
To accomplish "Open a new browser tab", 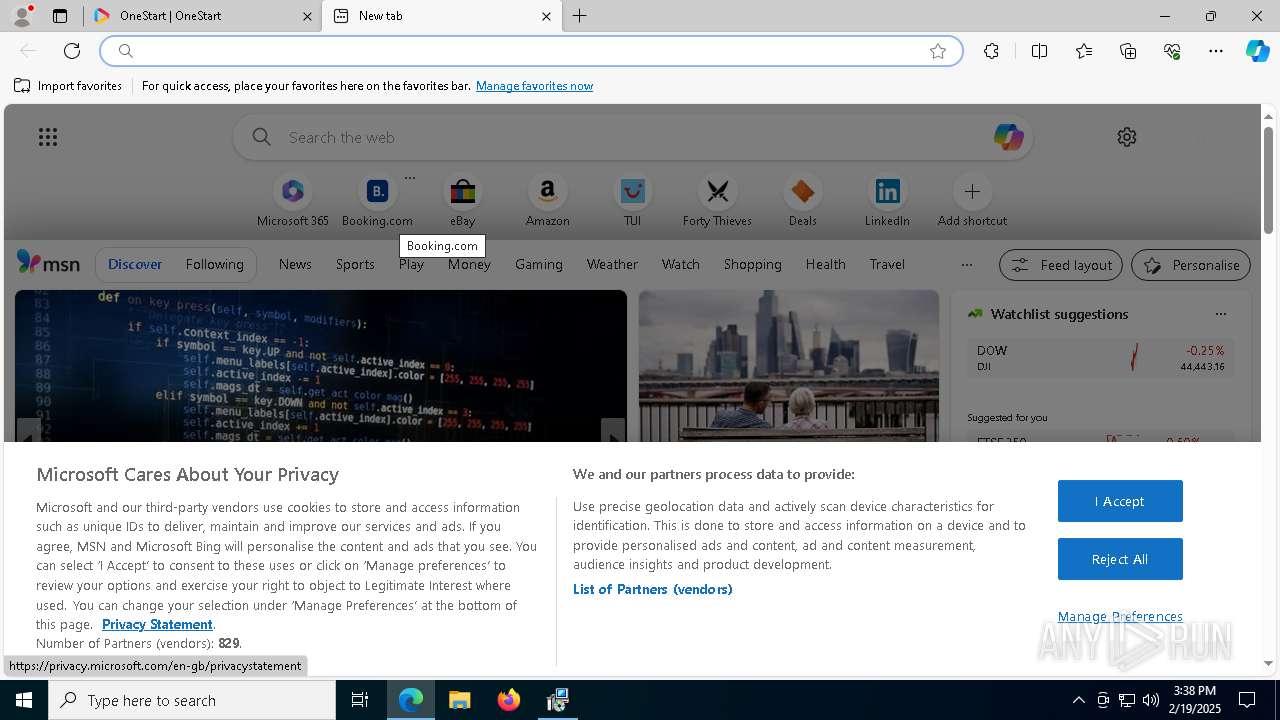I will coord(580,16).
